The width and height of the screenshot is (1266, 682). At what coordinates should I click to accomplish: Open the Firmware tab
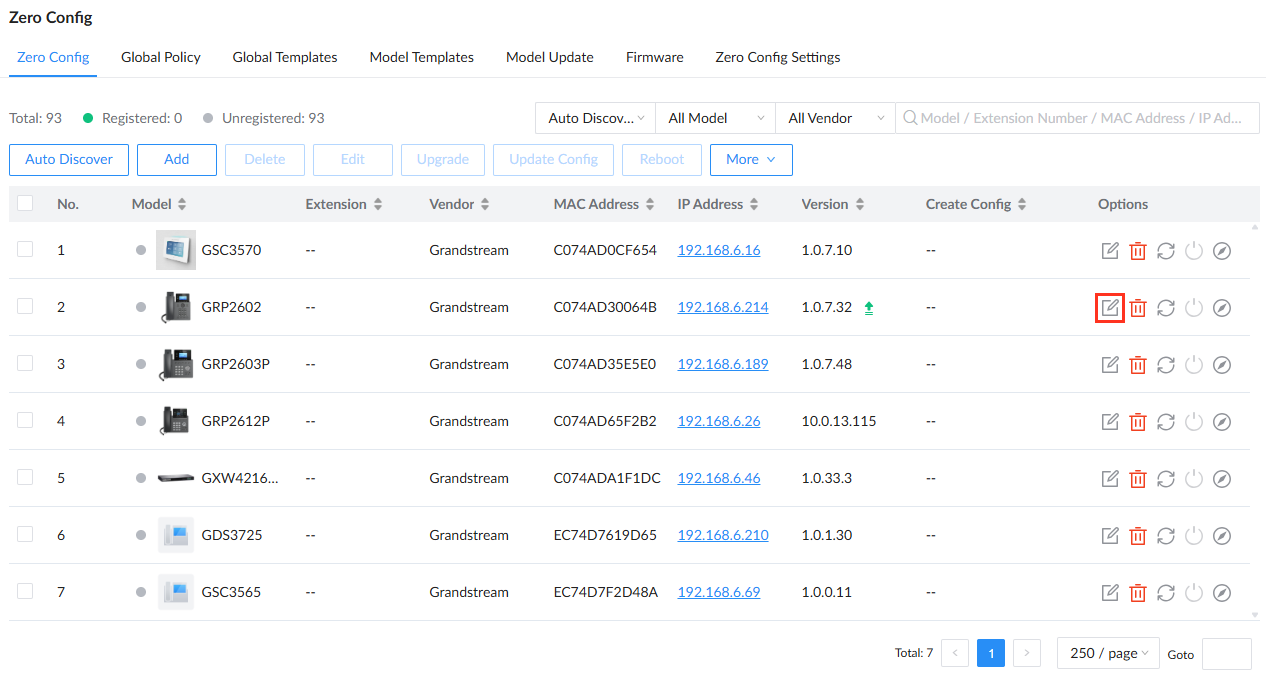click(655, 57)
